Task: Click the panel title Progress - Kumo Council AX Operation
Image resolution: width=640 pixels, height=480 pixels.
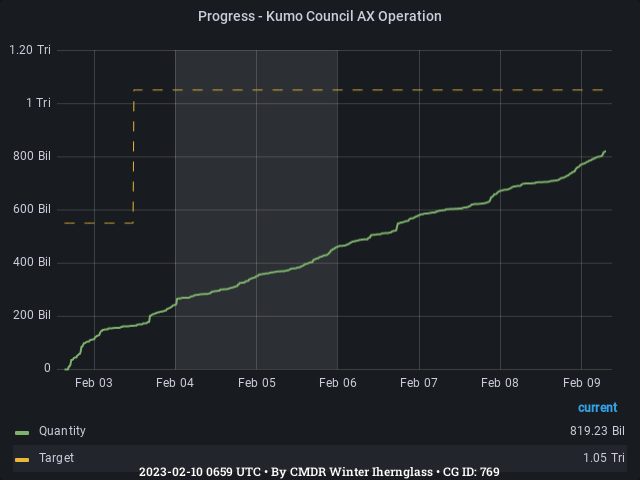Action: coord(320,16)
